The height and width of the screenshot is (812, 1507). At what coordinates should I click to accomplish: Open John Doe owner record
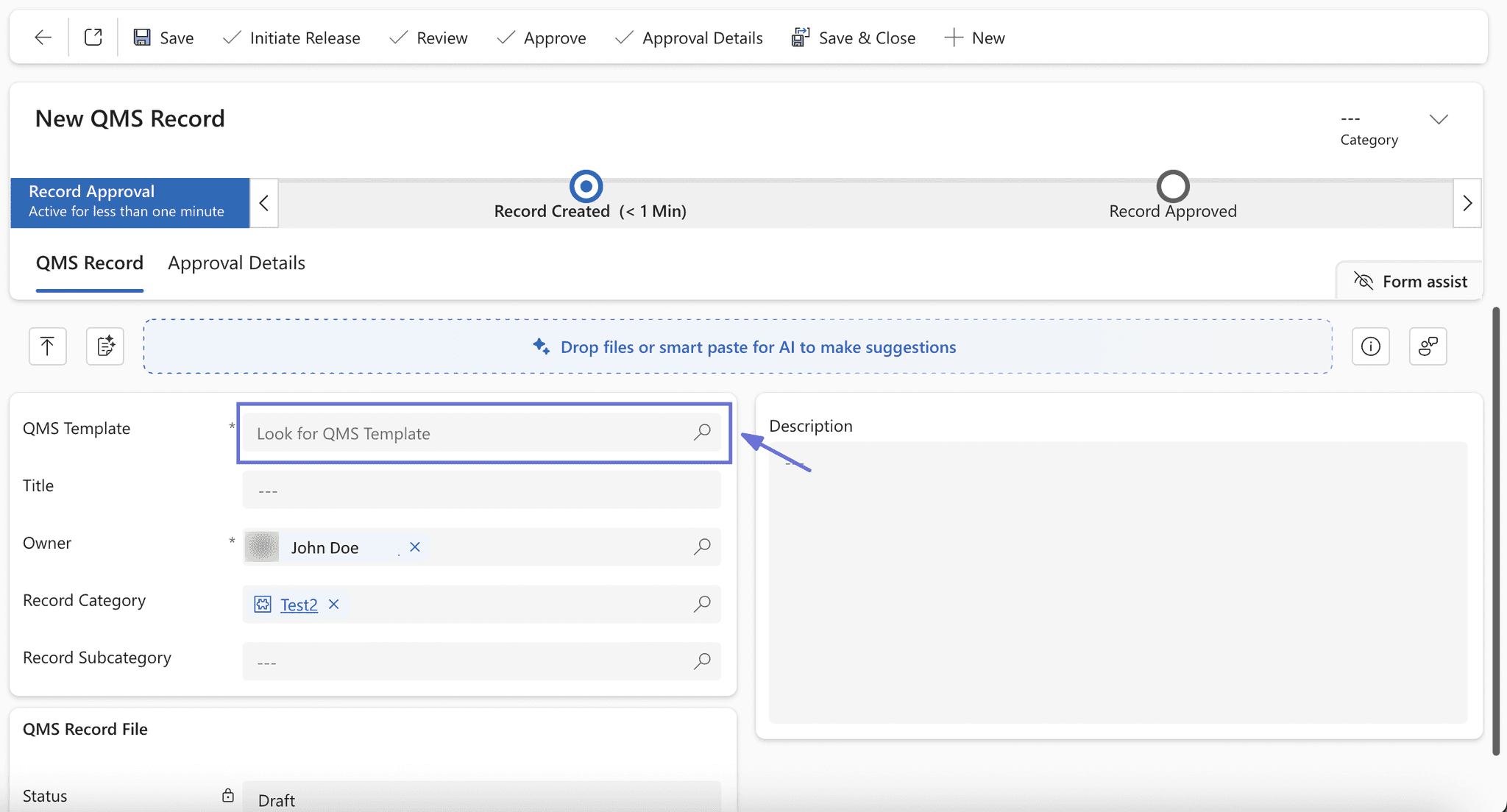tap(325, 548)
